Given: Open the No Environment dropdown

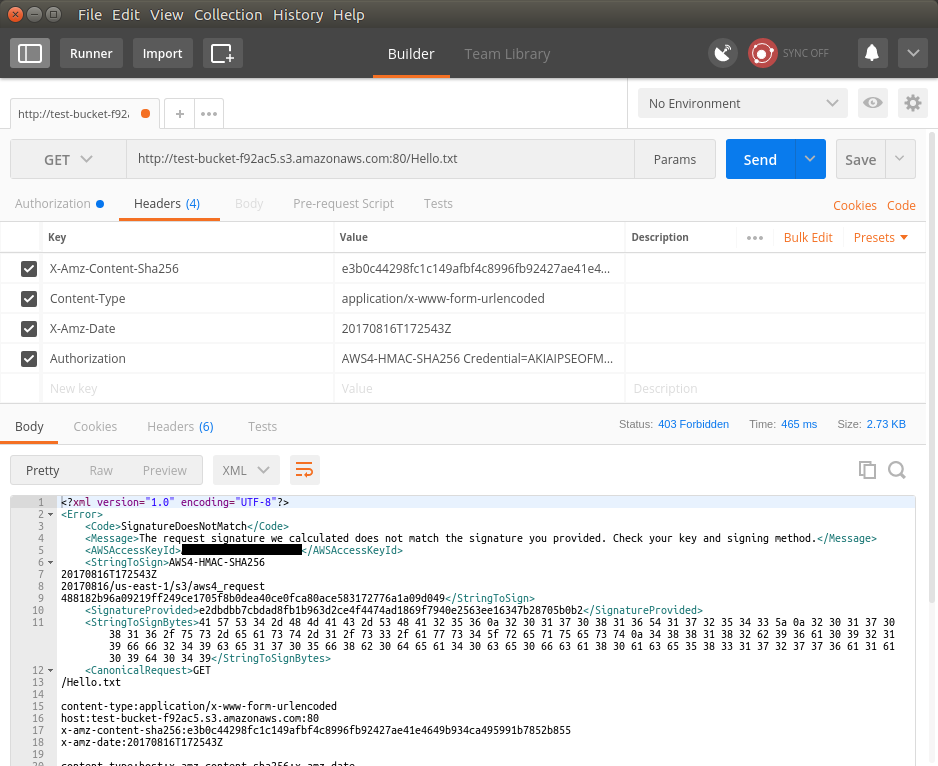Looking at the screenshot, I should (742, 103).
